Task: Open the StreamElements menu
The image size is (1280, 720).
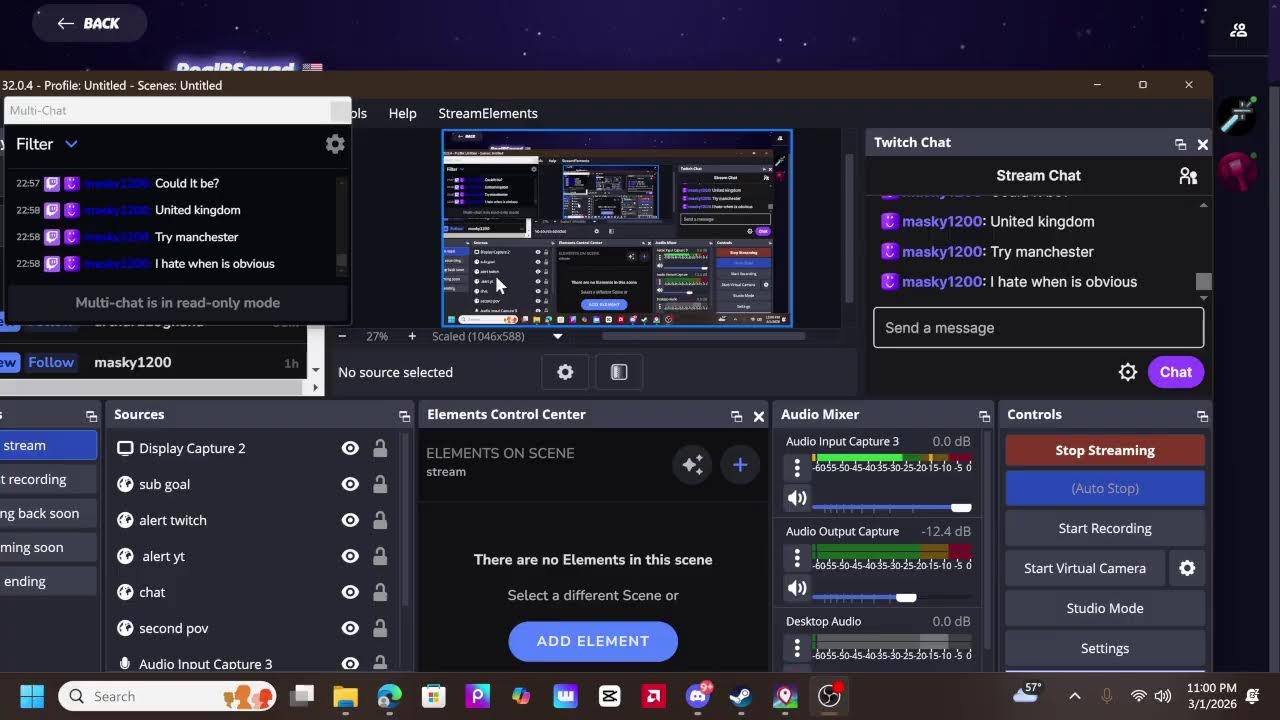Action: coord(488,113)
